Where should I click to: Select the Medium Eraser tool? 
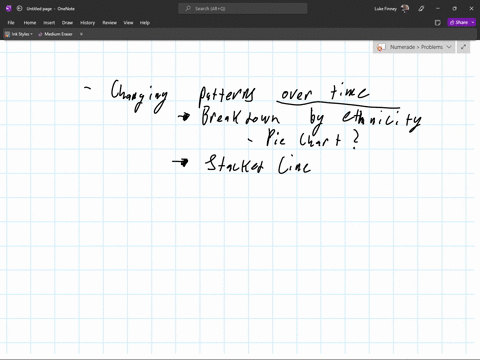55,34
